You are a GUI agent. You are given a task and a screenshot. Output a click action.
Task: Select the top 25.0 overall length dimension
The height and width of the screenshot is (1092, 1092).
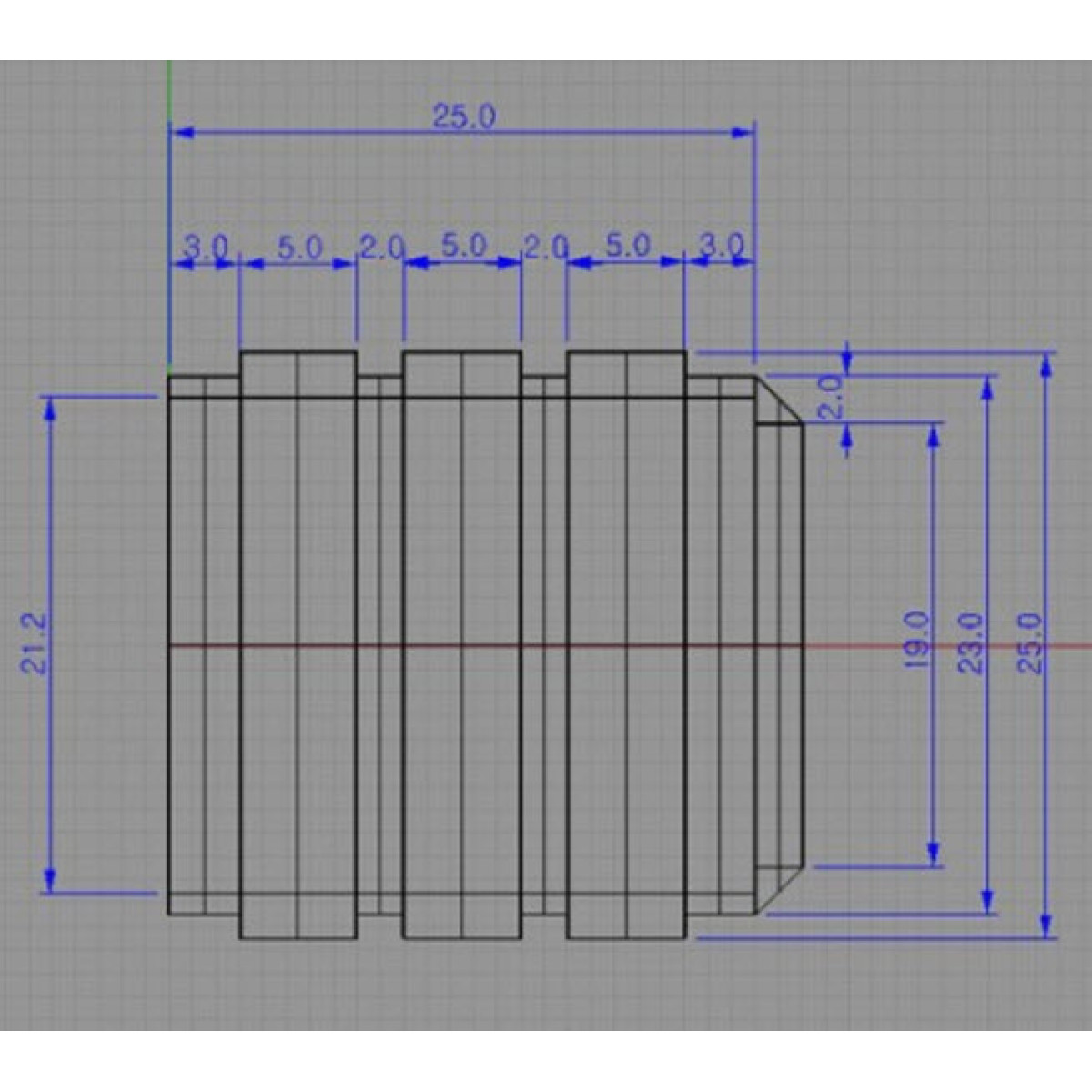[463, 116]
